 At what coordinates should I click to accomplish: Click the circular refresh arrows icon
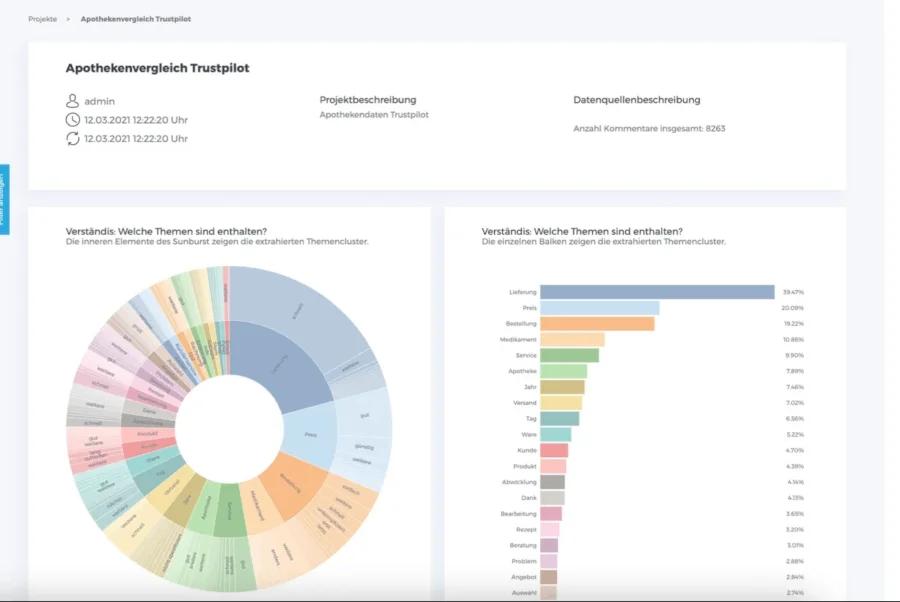[72, 138]
